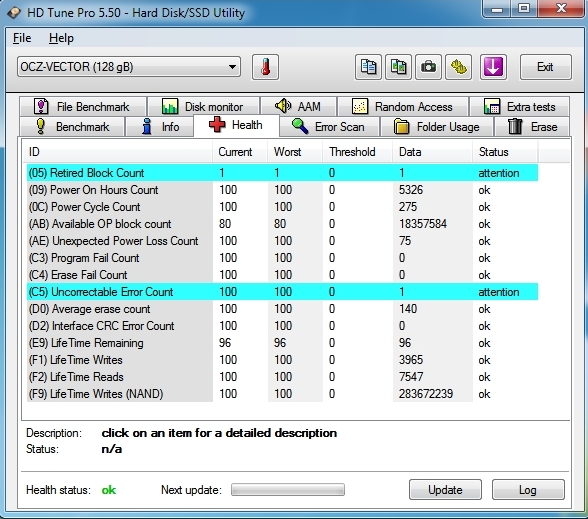
Task: Switch to the Erase tab
Action: (x=532, y=127)
